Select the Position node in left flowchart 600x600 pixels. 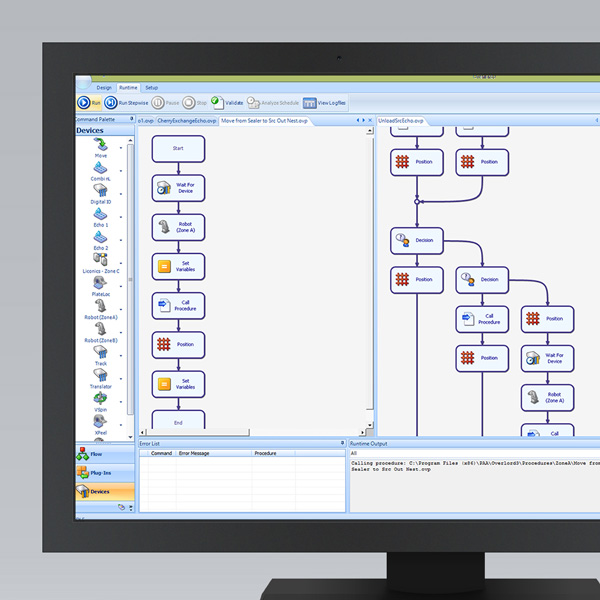[x=178, y=345]
